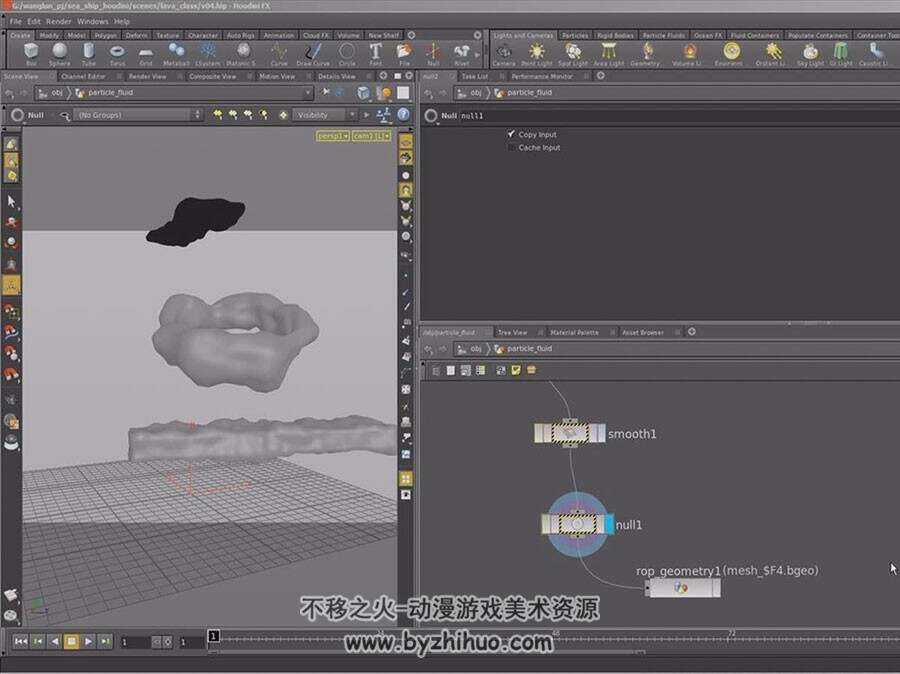The width and height of the screenshot is (900, 674).
Task: Select the LSystem shelf tool
Action: (208, 55)
